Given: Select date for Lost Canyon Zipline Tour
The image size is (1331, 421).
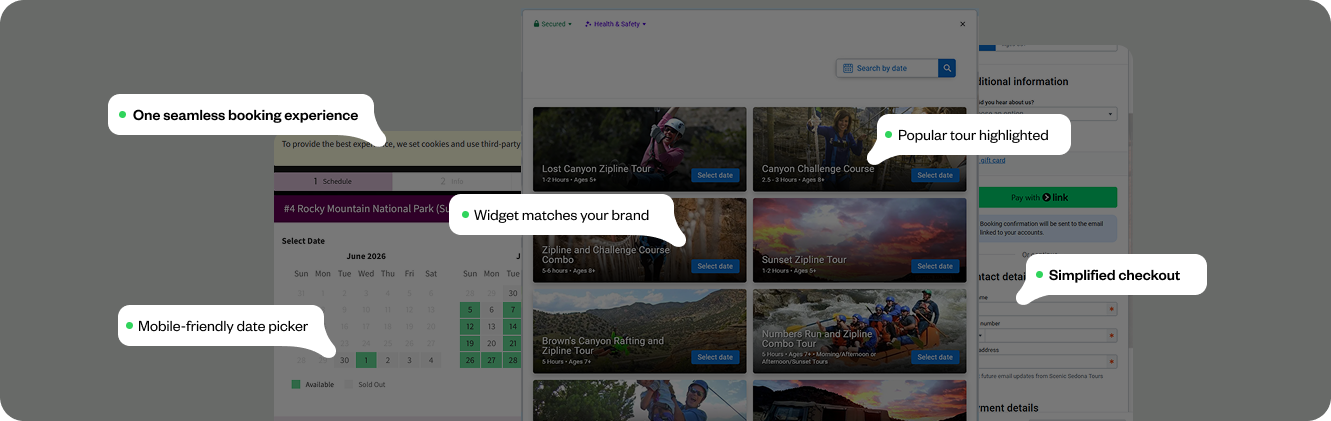Looking at the screenshot, I should 715,175.
